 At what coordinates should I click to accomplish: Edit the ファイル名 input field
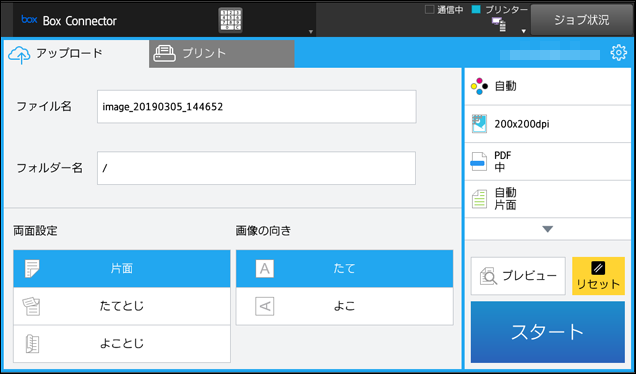point(256,107)
